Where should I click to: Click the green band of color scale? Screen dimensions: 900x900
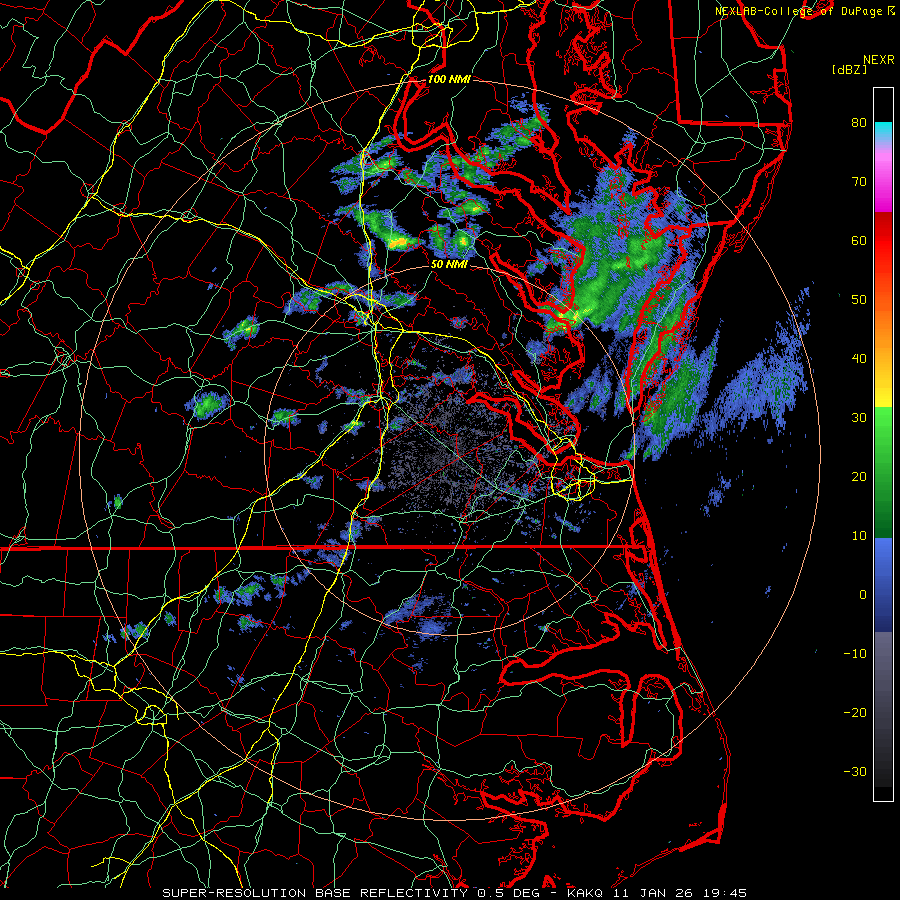tap(883, 472)
